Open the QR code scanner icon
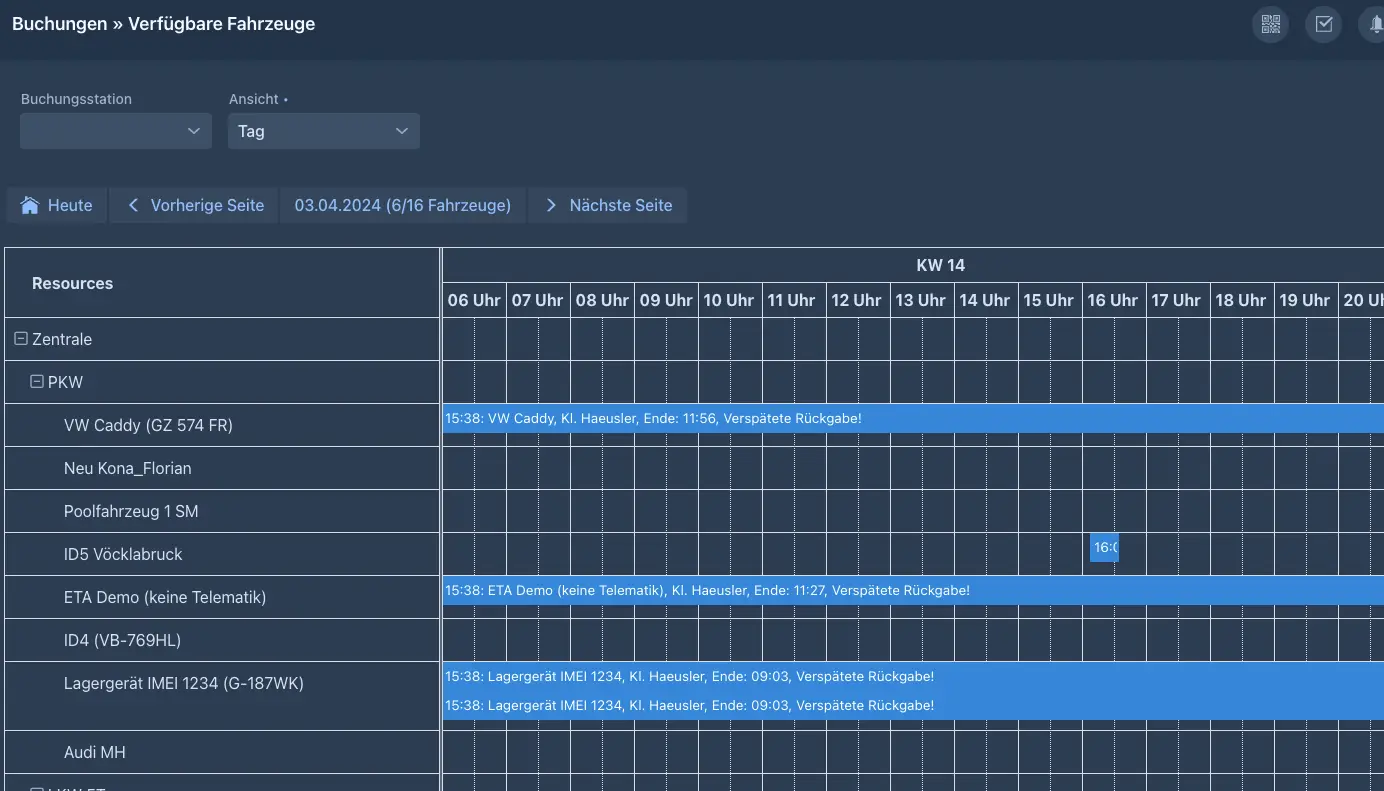Viewport: 1384px width, 791px height. coord(1270,24)
